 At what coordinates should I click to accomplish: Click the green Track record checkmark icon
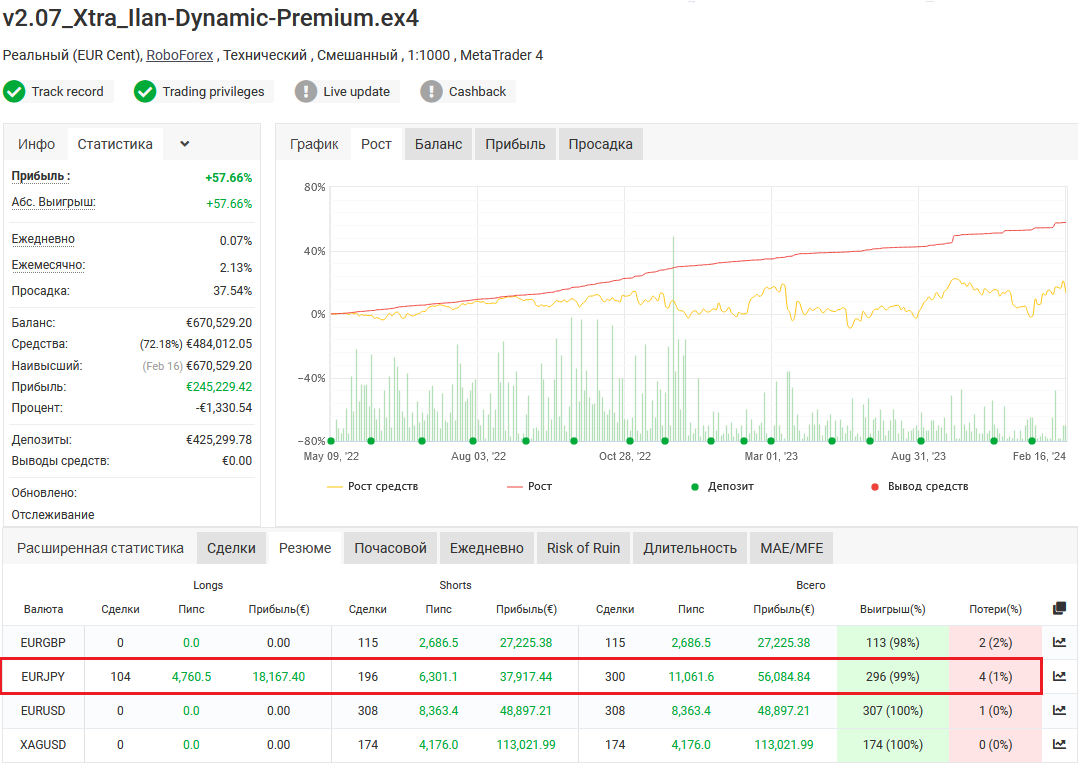click(x=14, y=92)
